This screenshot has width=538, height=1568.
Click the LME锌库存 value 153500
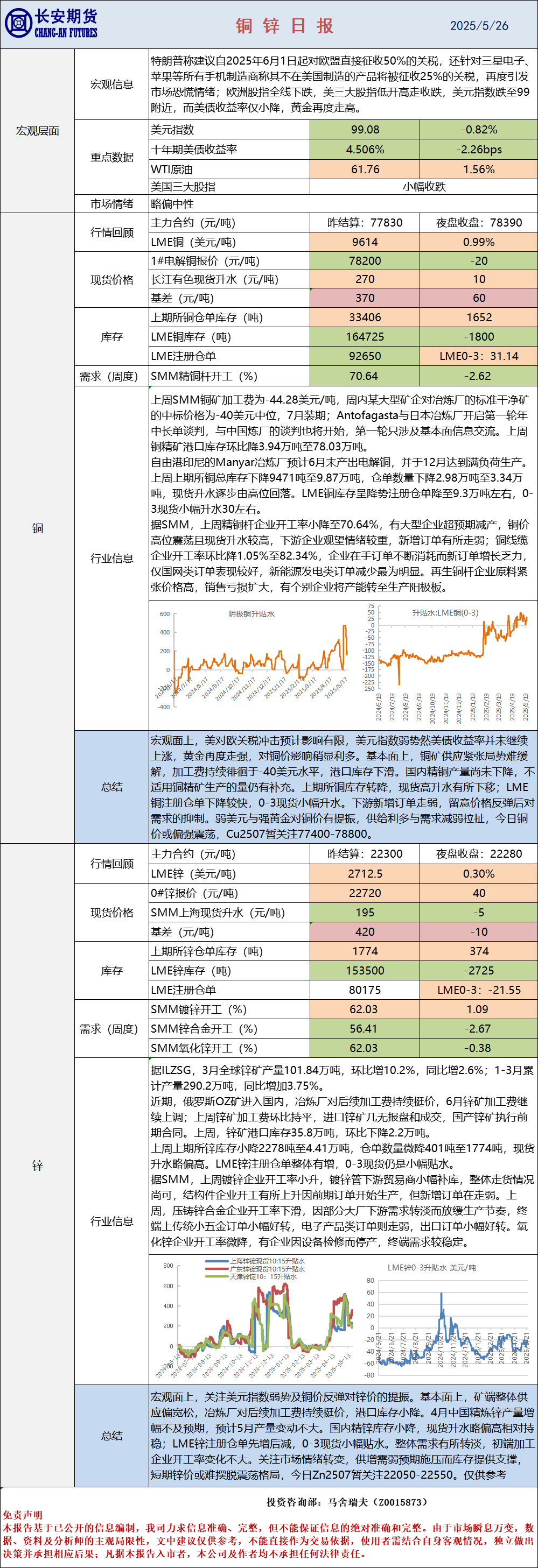tap(365, 971)
